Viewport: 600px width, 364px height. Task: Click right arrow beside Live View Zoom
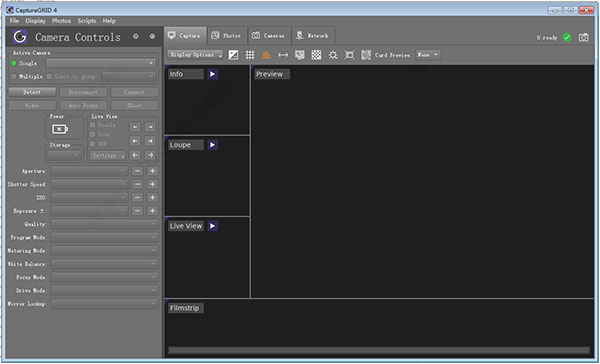[x=150, y=141]
